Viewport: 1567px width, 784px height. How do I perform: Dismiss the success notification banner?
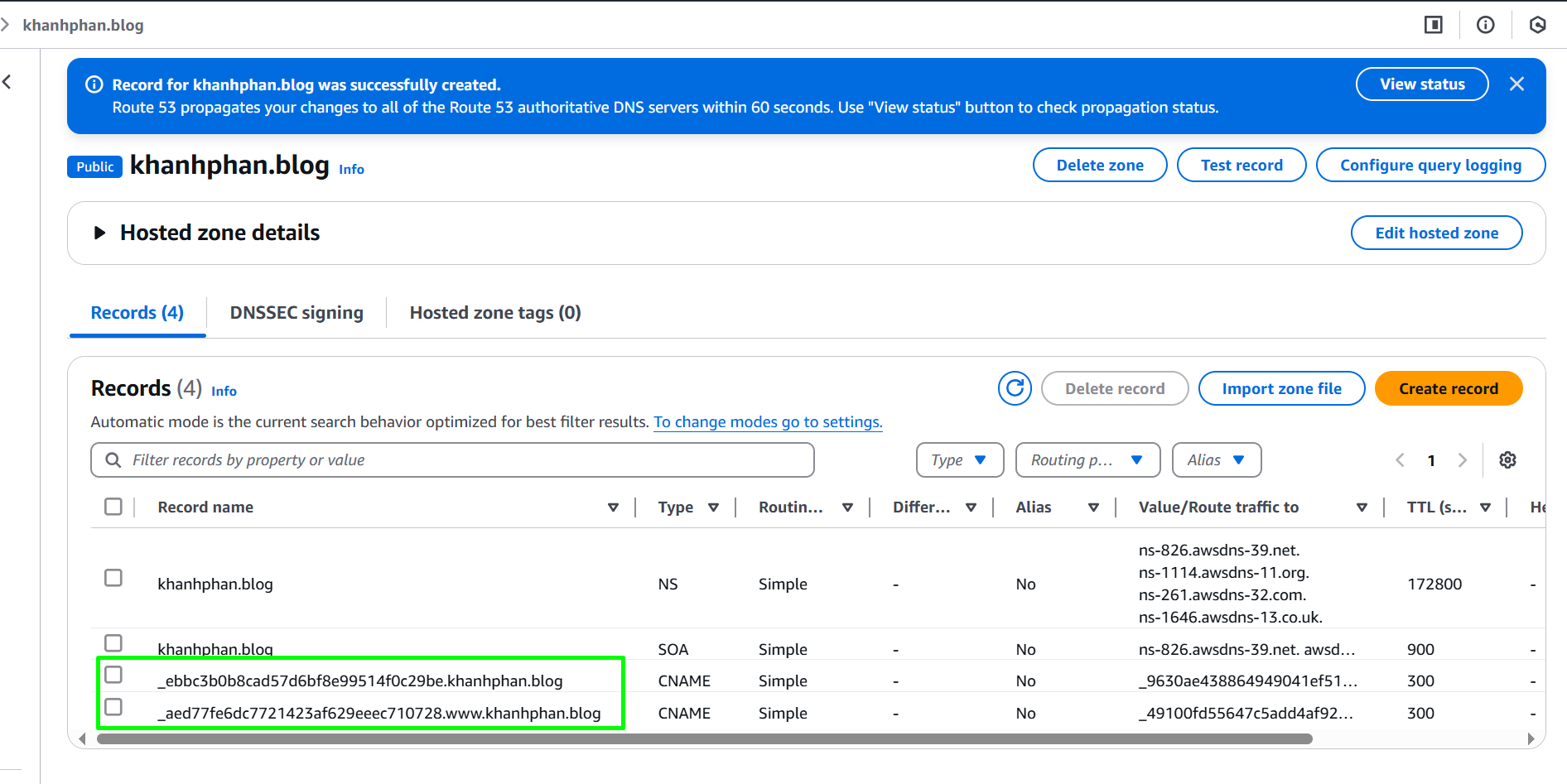[x=1516, y=84]
